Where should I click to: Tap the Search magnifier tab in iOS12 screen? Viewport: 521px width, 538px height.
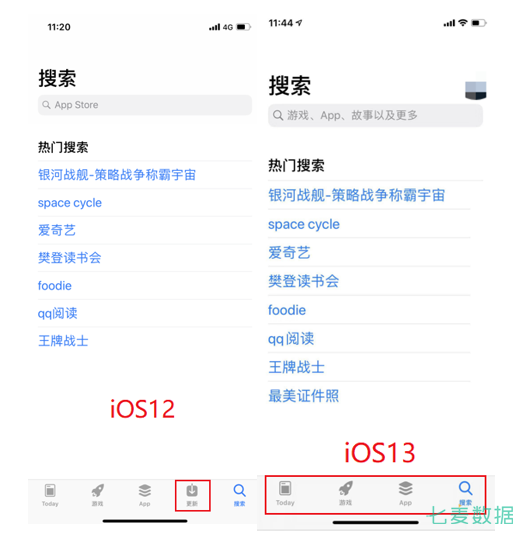(239, 495)
